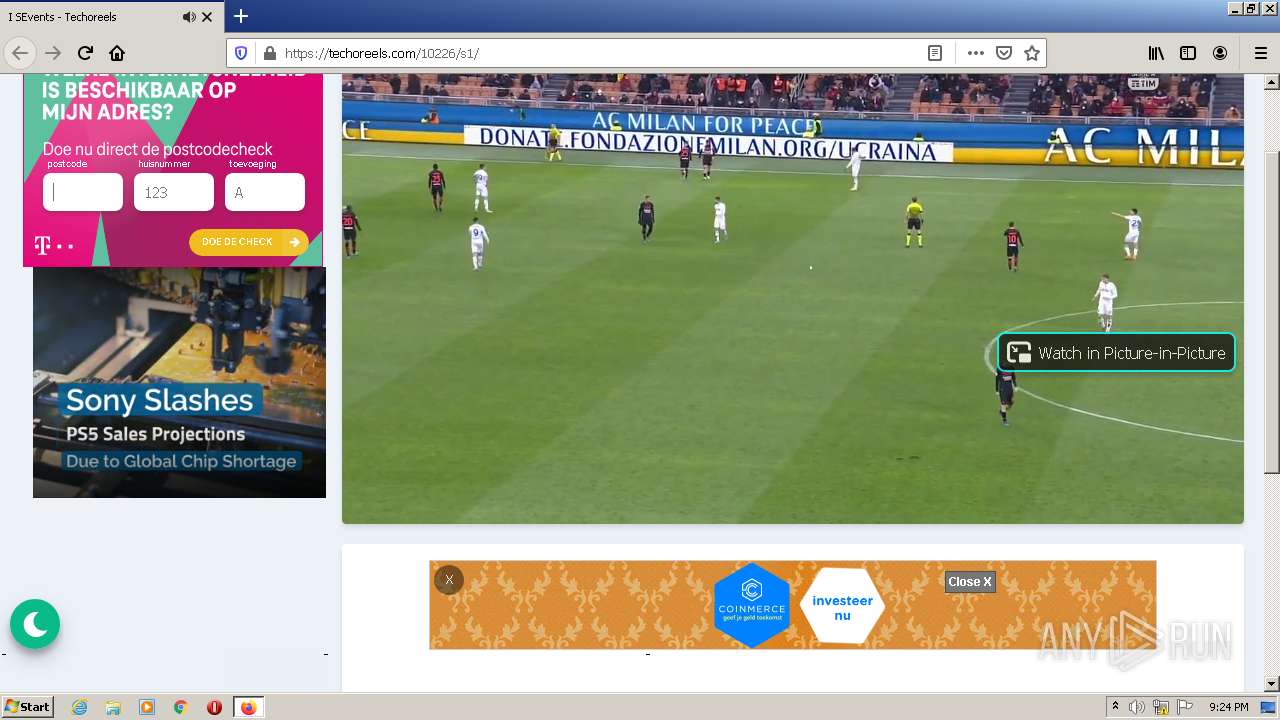
Task: Launch Google Chrome from taskbar
Action: pos(181,707)
